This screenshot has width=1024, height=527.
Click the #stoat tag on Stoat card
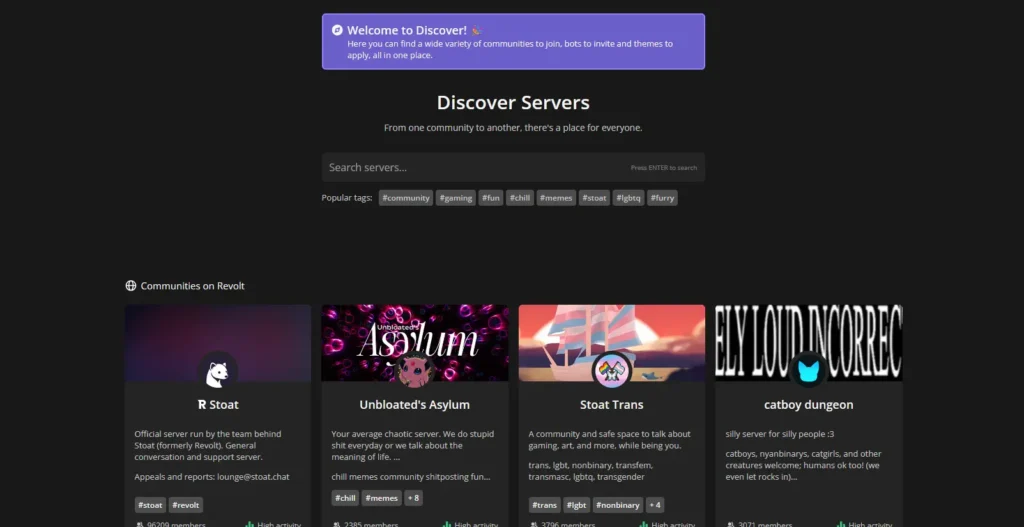tap(150, 505)
